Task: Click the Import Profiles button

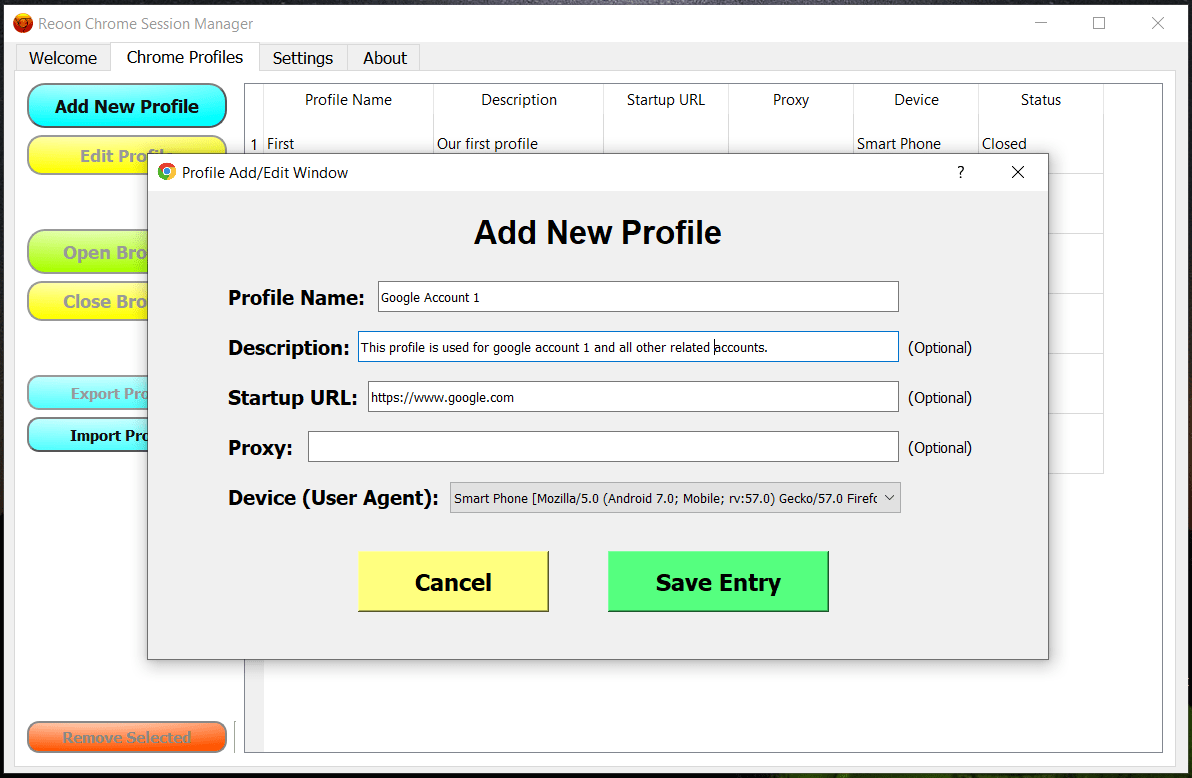Action: (x=88, y=435)
